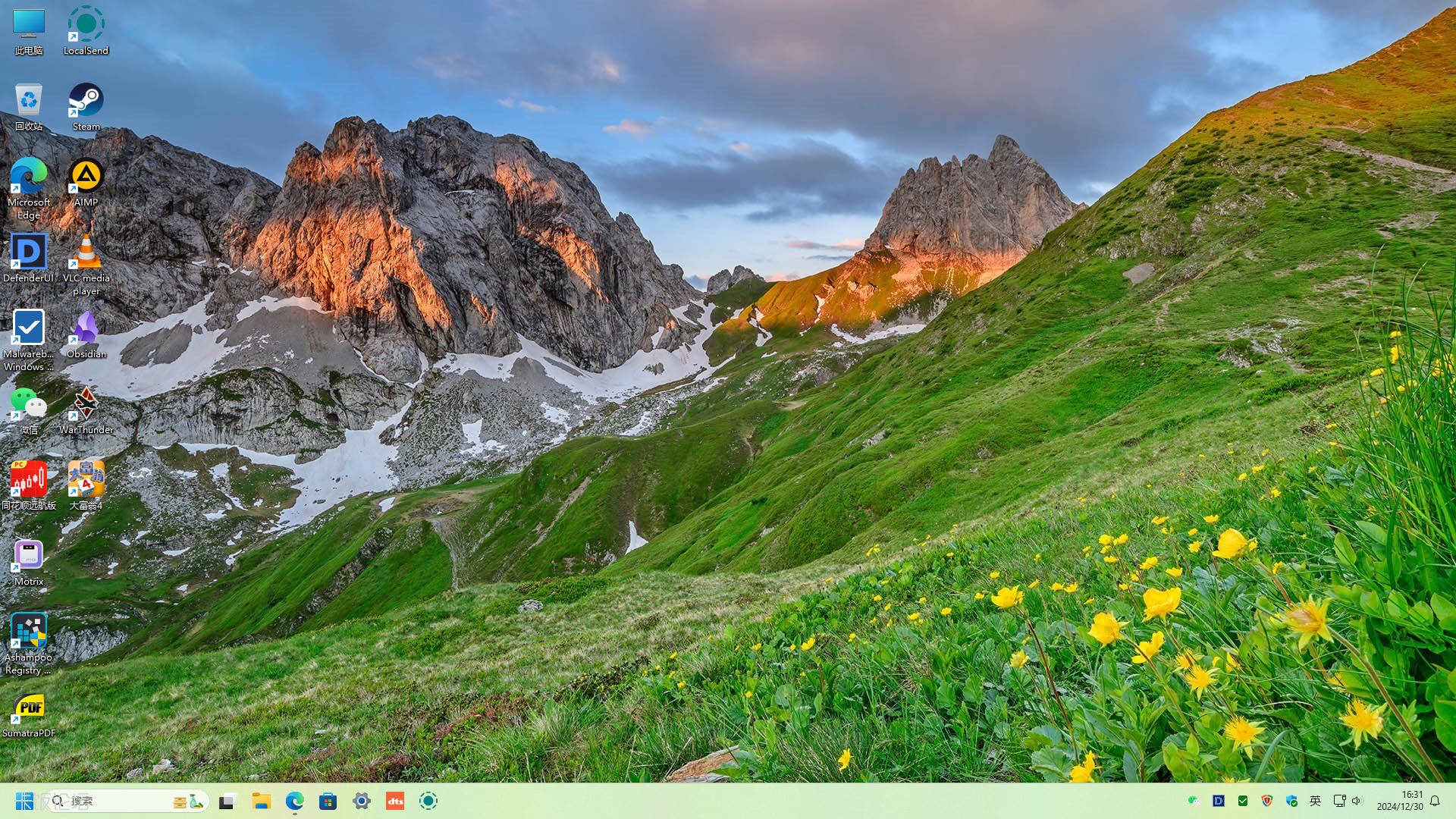
Task: Select the Malwarebytes Windows desktop shortcut
Action: [29, 340]
